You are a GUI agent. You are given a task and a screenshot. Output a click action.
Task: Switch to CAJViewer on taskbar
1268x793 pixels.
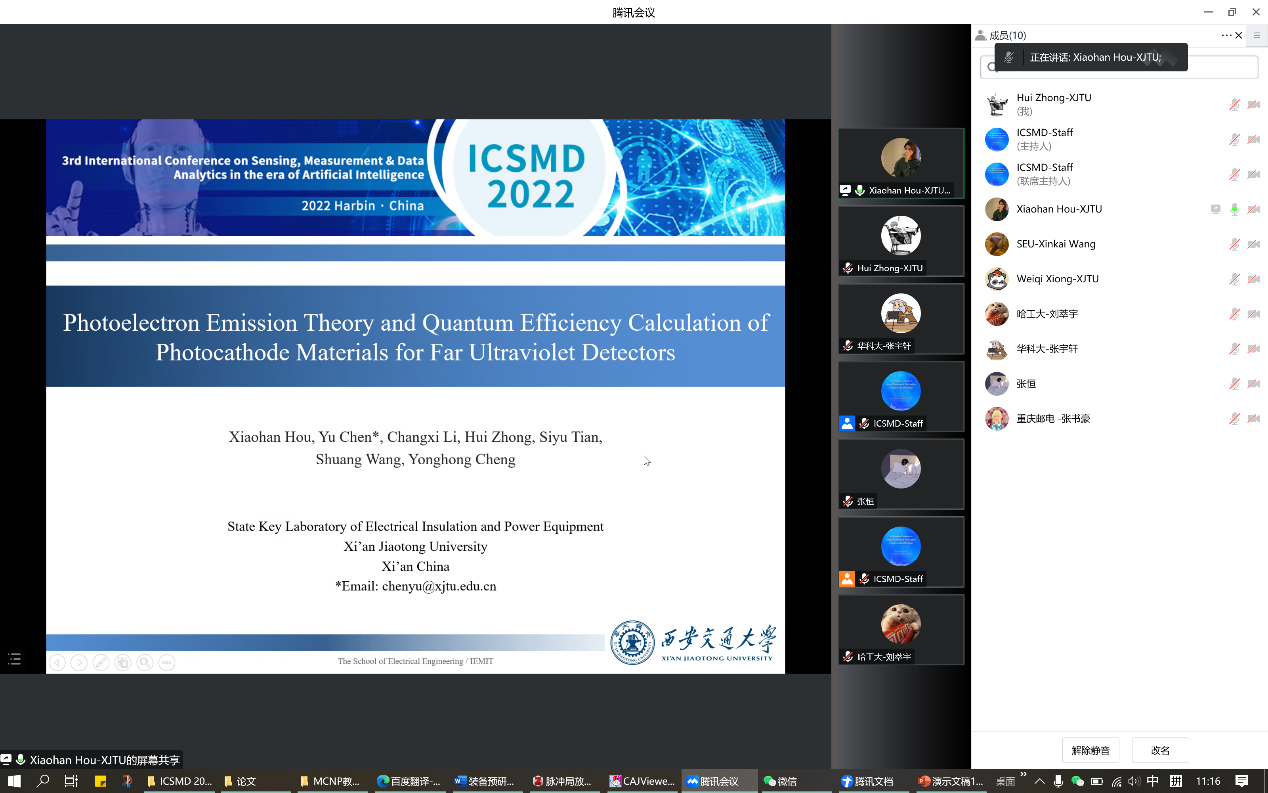pyautogui.click(x=641, y=781)
